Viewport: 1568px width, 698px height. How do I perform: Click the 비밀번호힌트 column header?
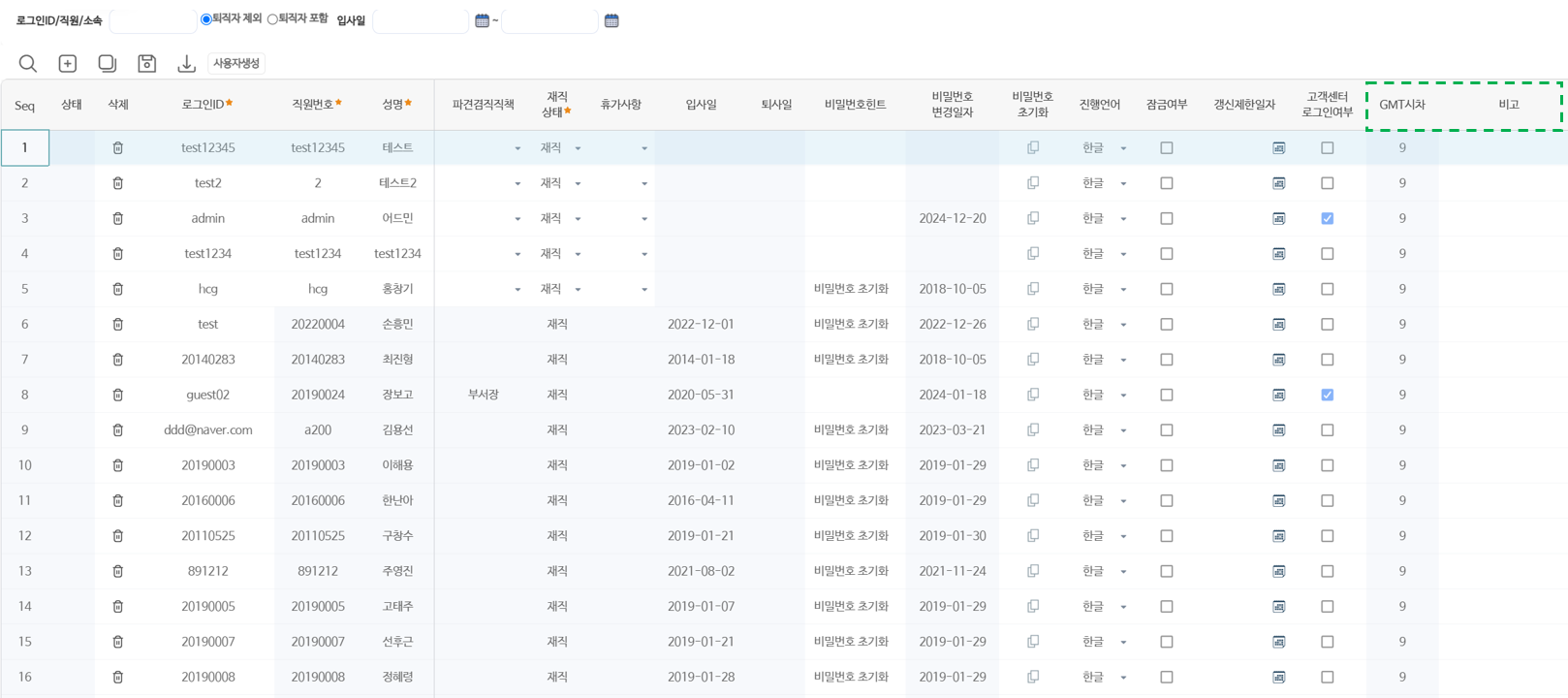(x=855, y=105)
